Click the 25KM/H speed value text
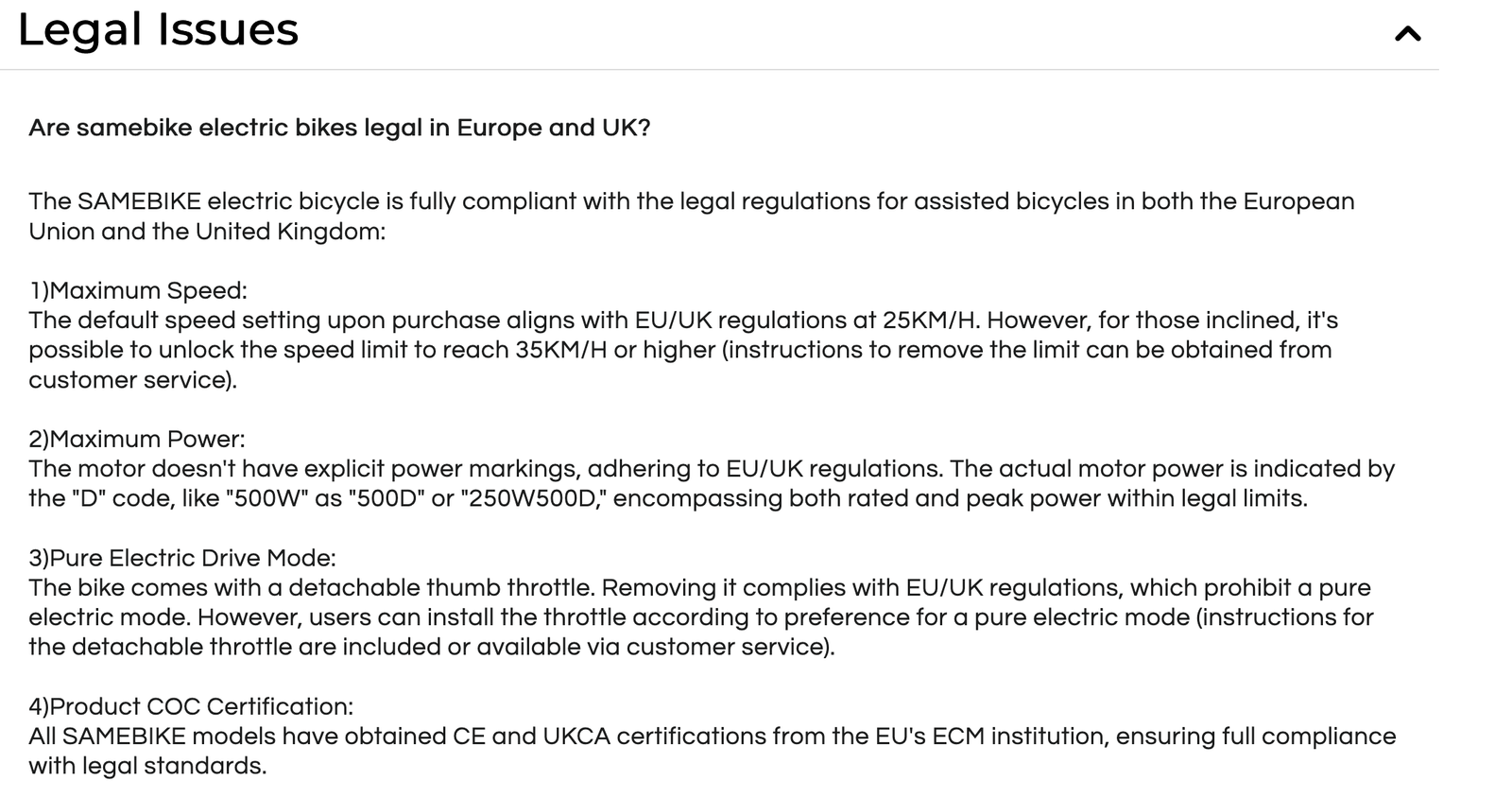This screenshot has width=1512, height=798. pyautogui.click(x=931, y=320)
